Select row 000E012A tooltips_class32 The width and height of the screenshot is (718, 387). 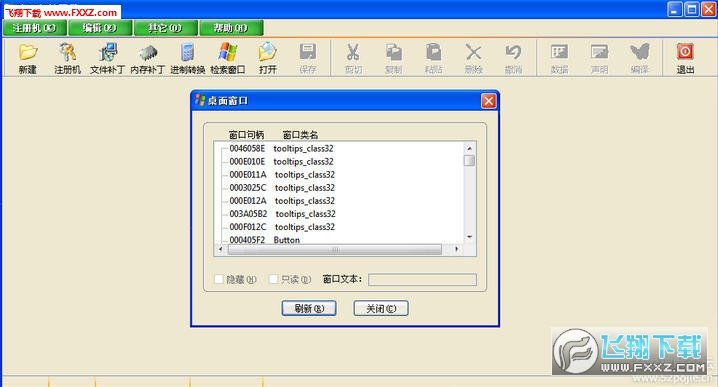(282, 201)
